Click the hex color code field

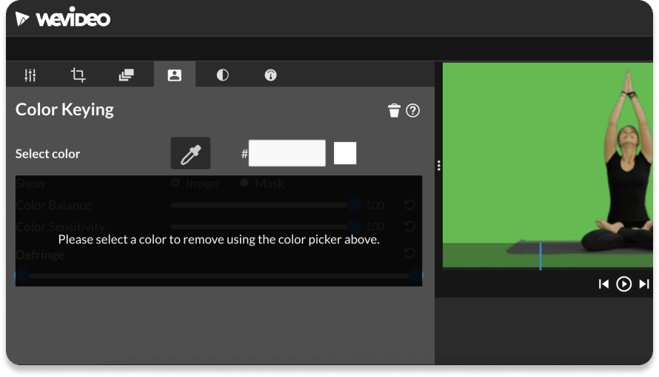point(287,153)
